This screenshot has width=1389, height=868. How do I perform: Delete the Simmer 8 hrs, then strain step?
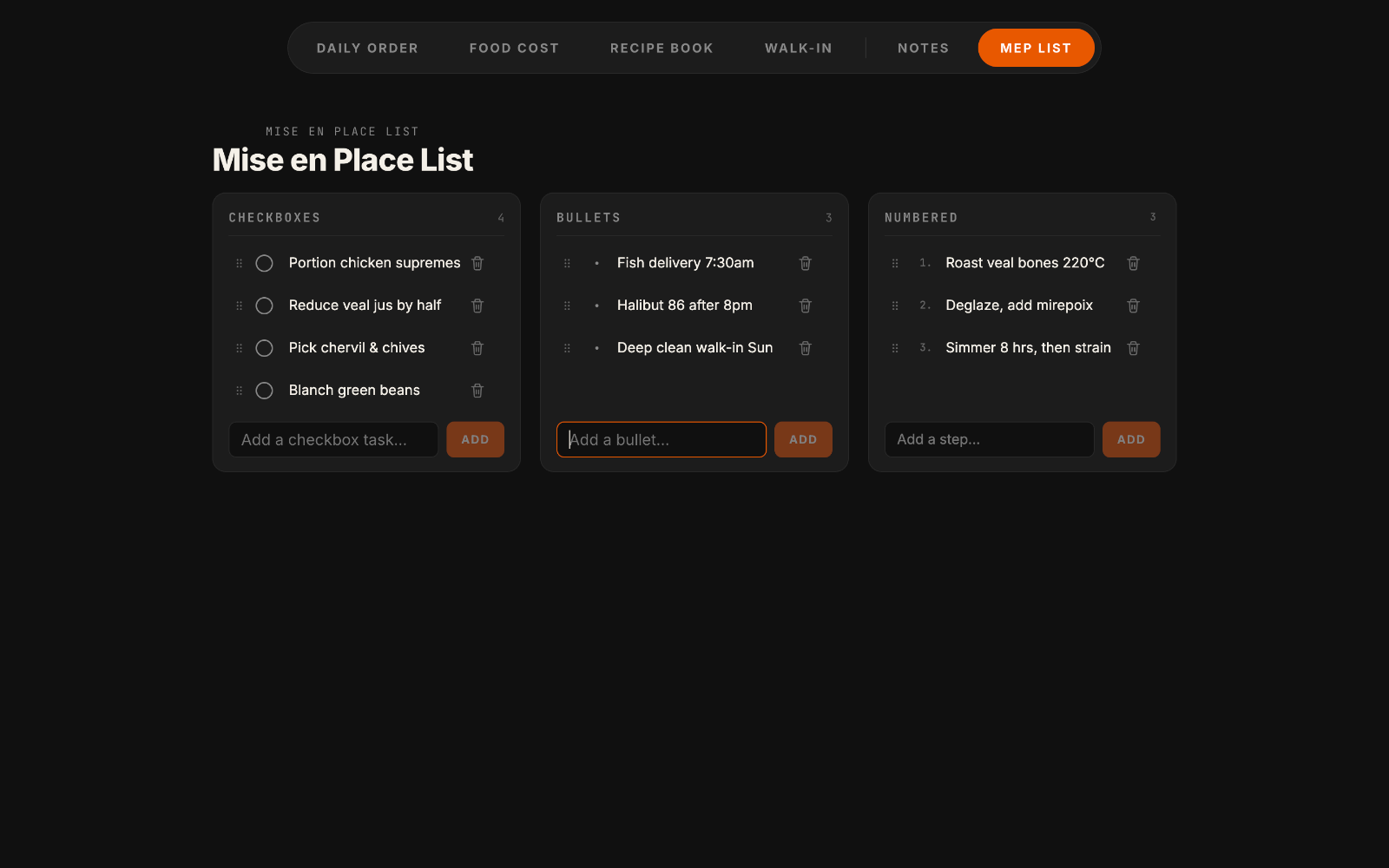[1134, 348]
